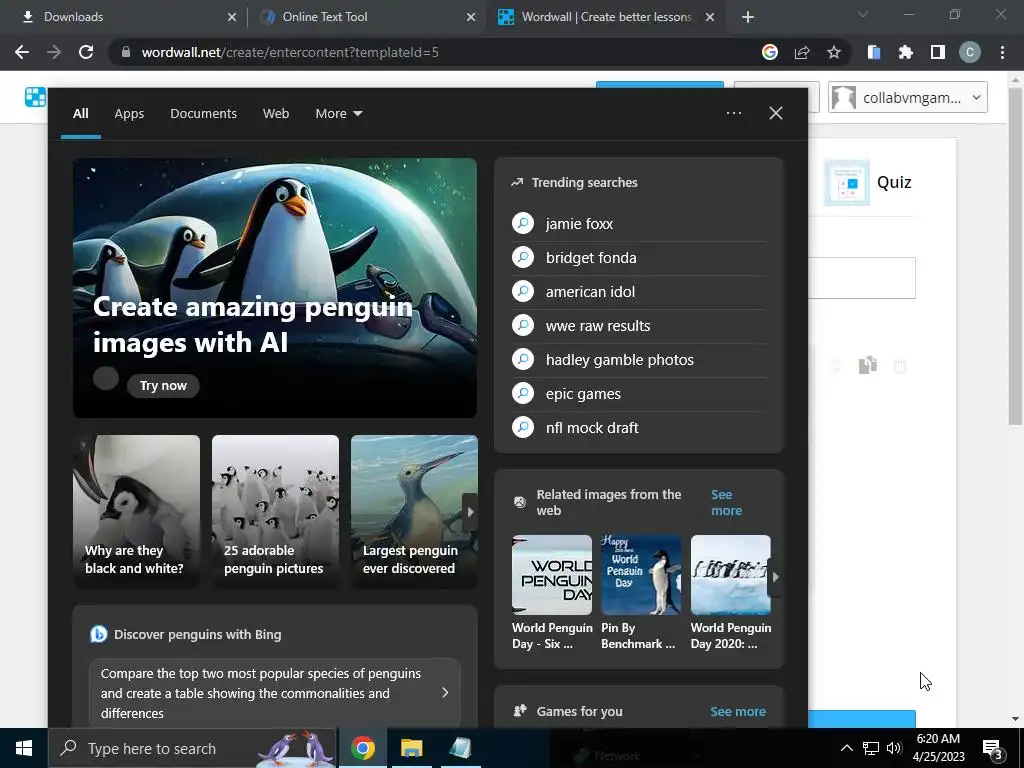Click the Chrome back arrow
This screenshot has height=768, width=1024.
22,52
